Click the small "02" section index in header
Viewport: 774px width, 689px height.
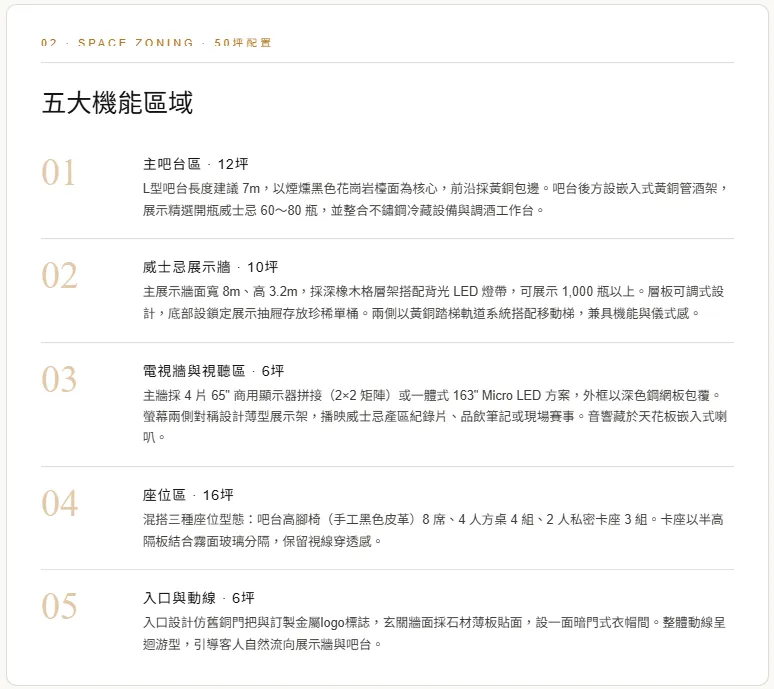(48, 43)
